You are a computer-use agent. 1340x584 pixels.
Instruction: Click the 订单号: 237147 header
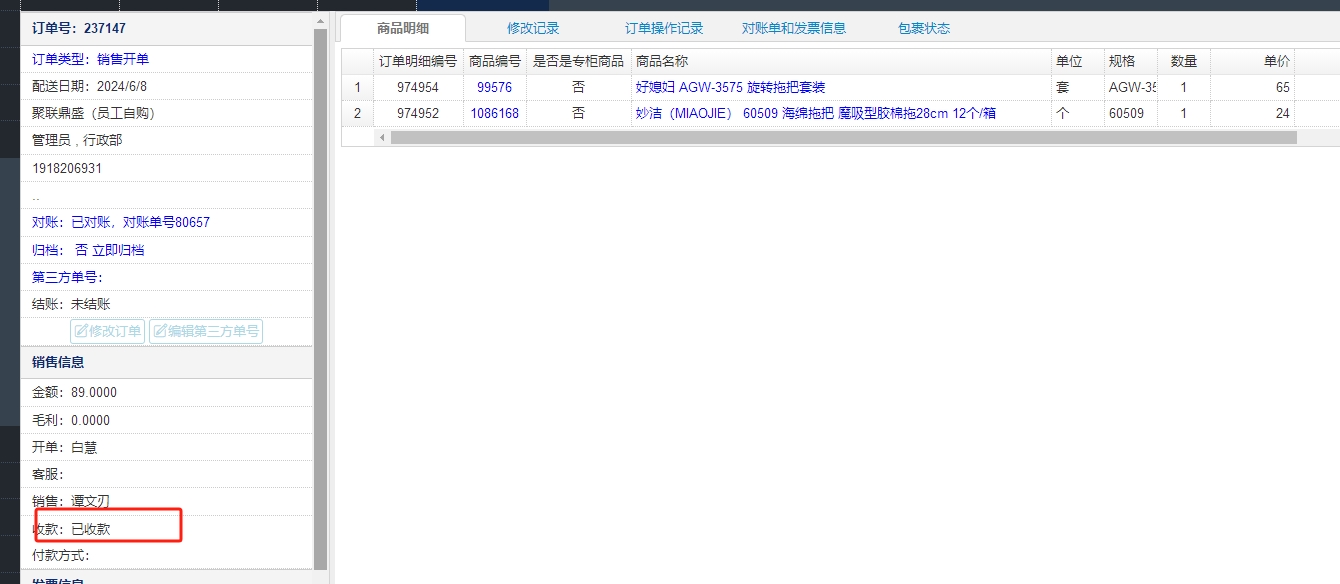point(166,29)
